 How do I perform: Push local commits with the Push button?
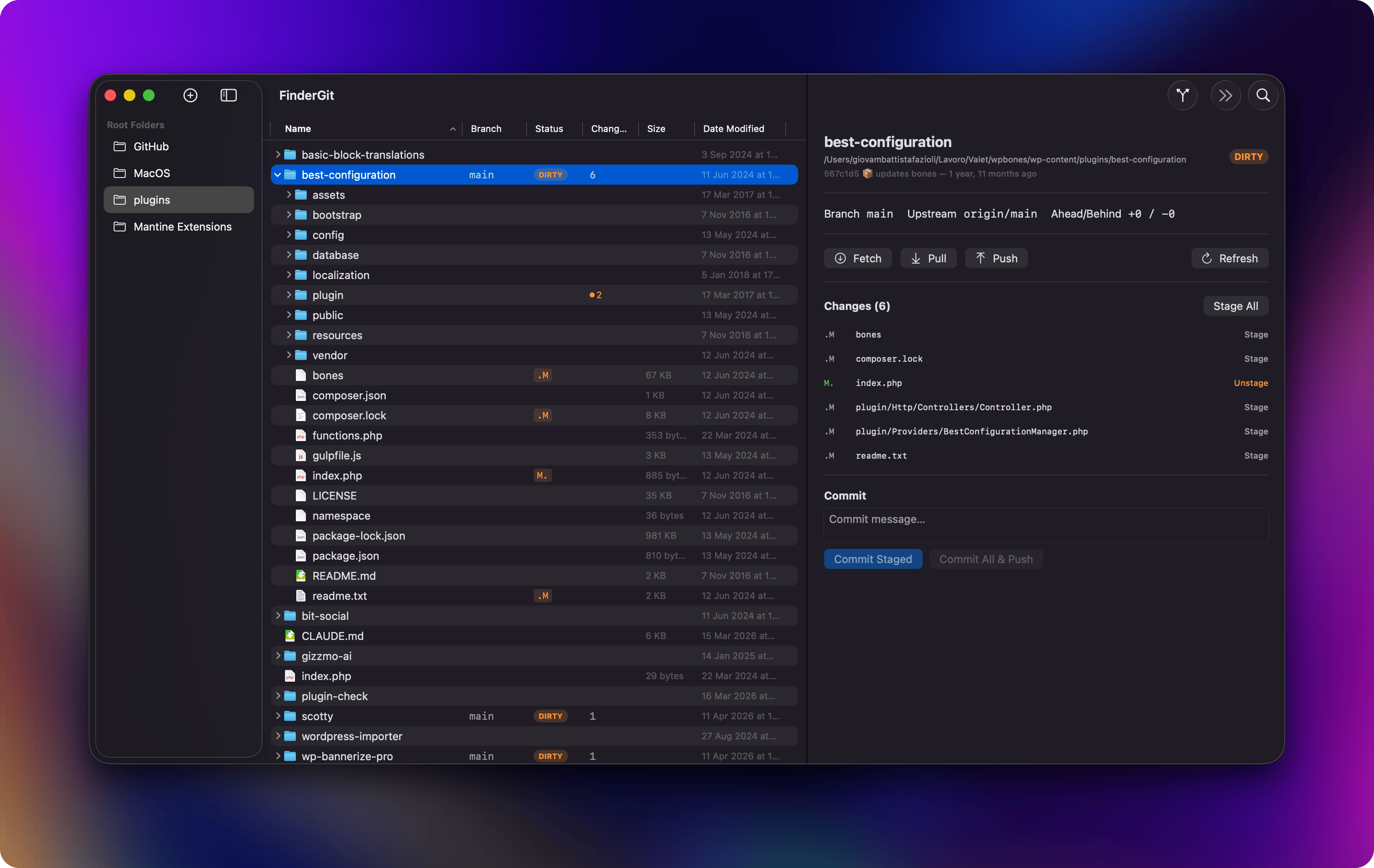click(x=996, y=258)
